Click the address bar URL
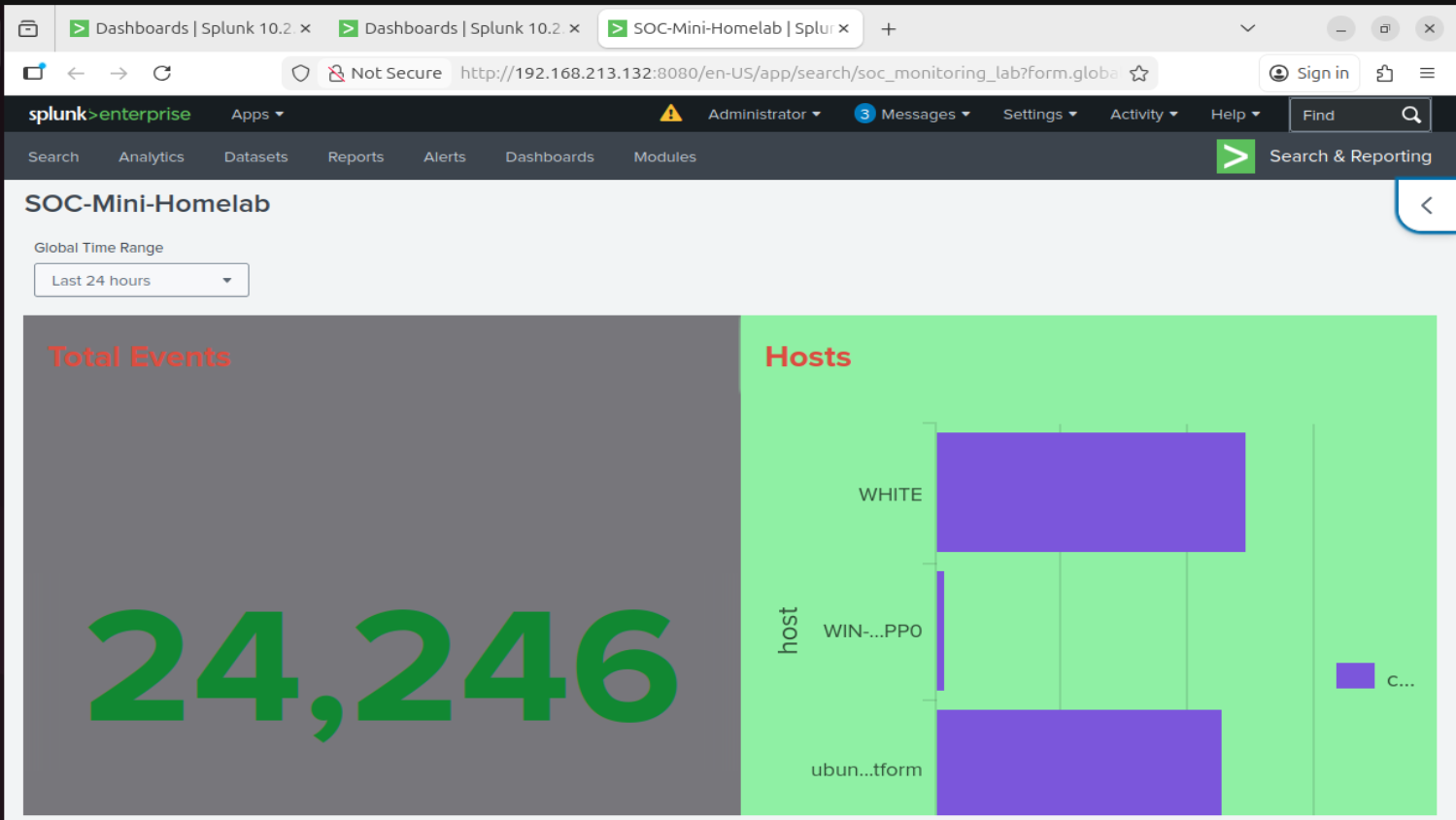The image size is (1456, 820). [x=789, y=73]
